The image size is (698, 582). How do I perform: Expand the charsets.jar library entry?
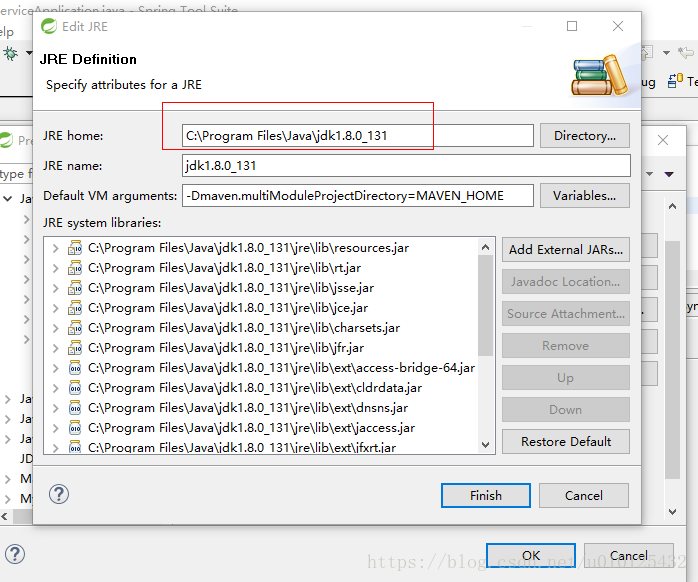[x=55, y=328]
